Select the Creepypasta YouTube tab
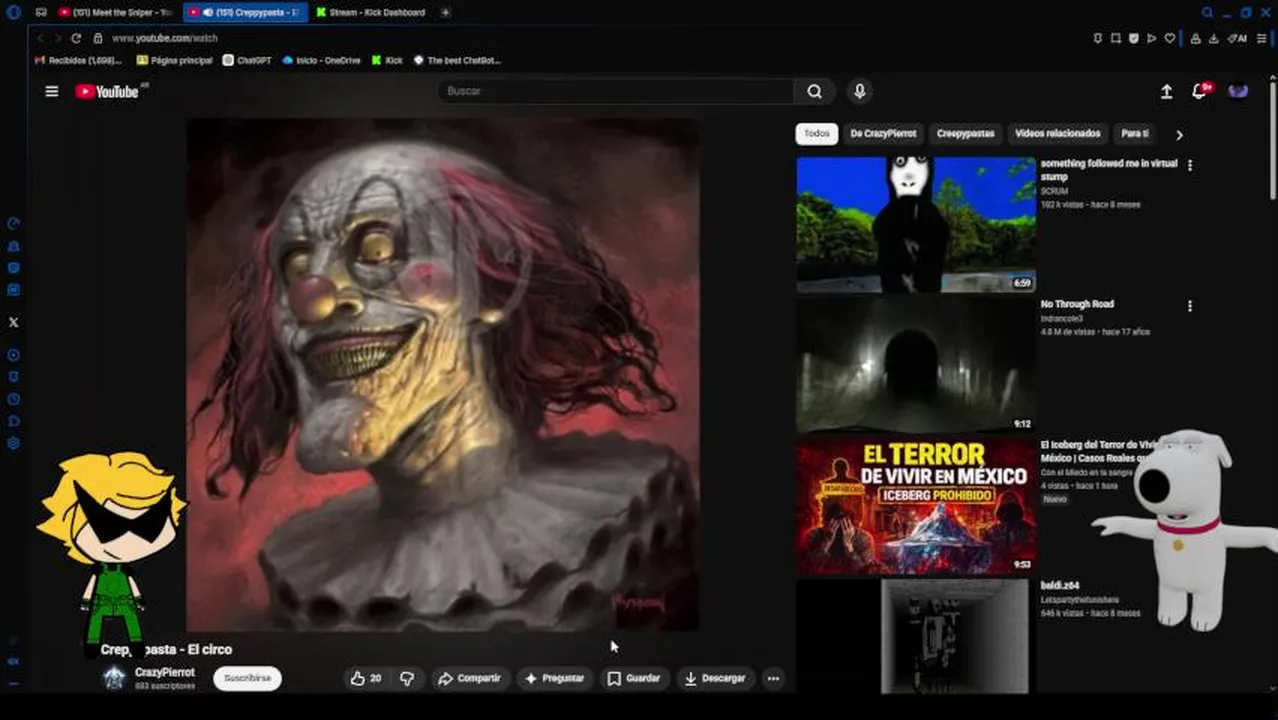The height and width of the screenshot is (720, 1278). click(244, 12)
